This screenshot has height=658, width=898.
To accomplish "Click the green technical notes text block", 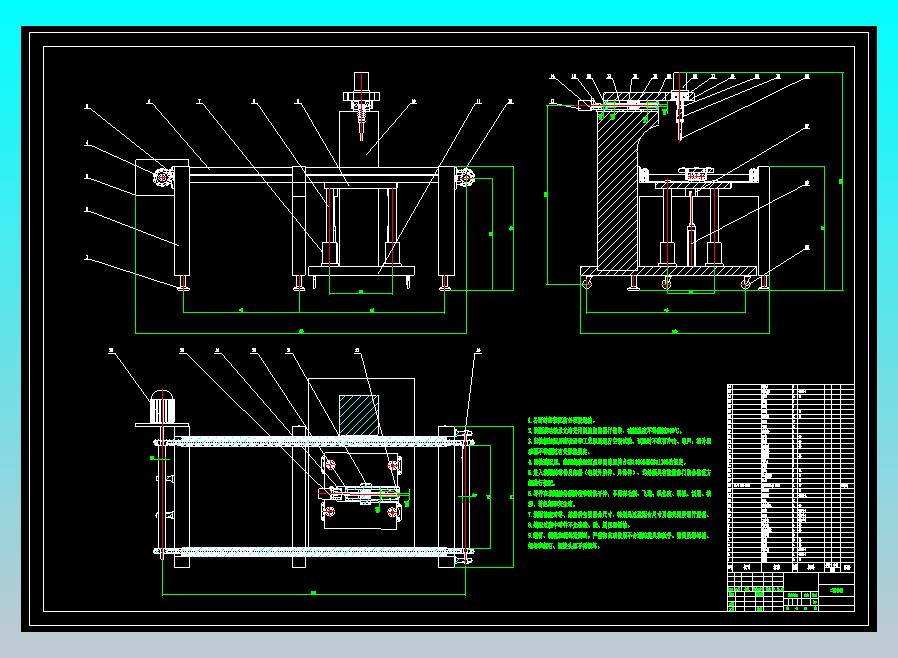I will pos(619,483).
